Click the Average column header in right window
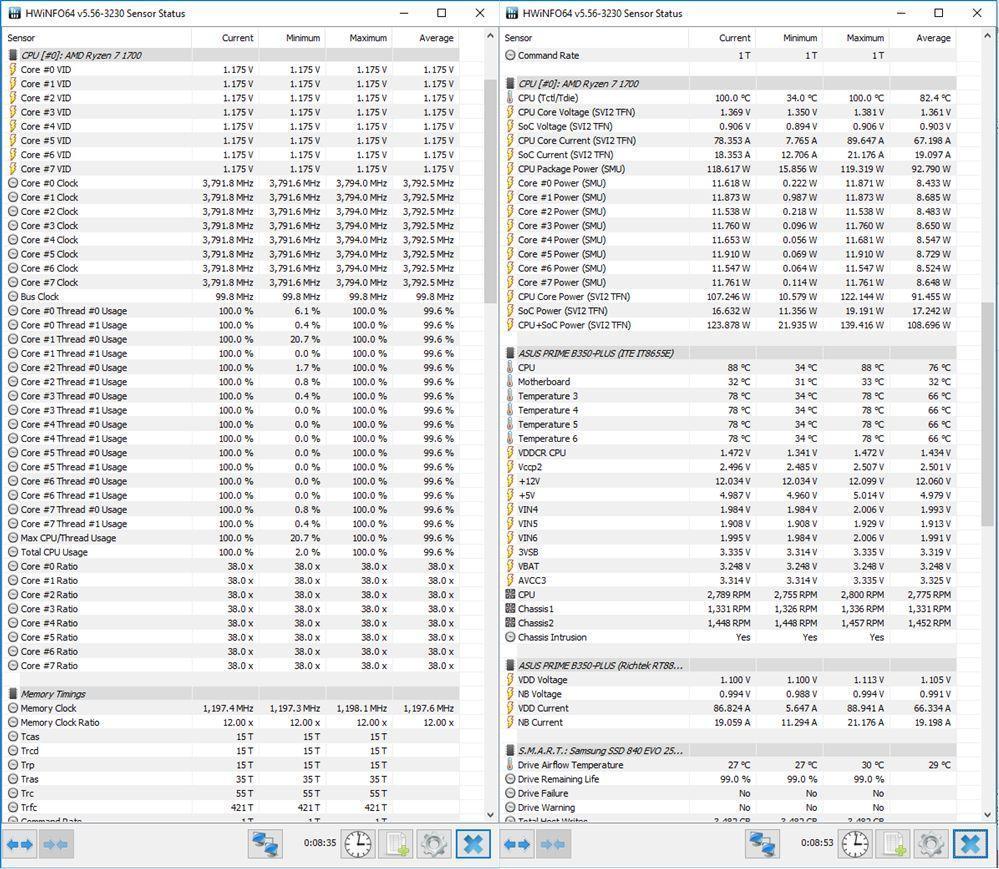The height and width of the screenshot is (869, 999). (932, 38)
